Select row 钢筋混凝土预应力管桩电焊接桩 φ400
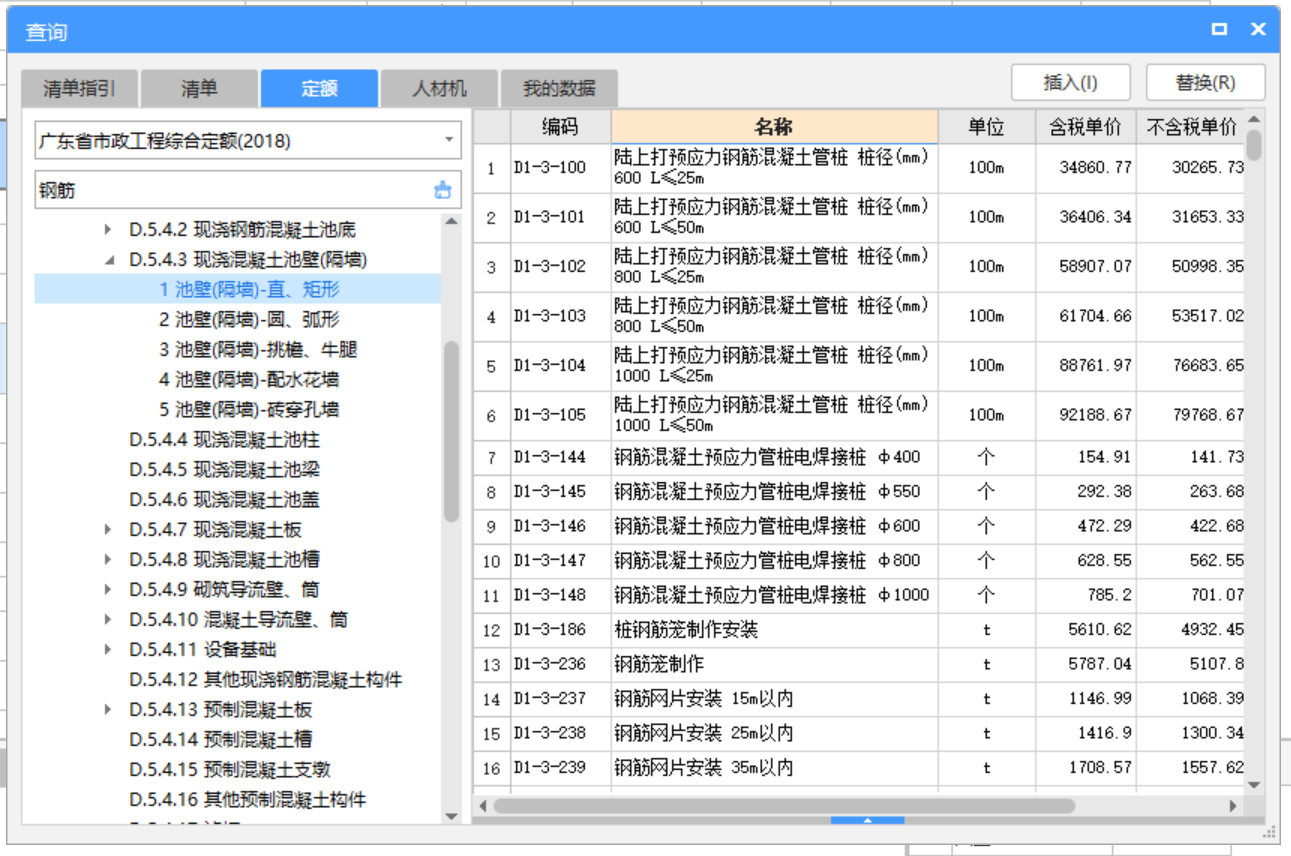1291x856 pixels. pyautogui.click(x=774, y=458)
